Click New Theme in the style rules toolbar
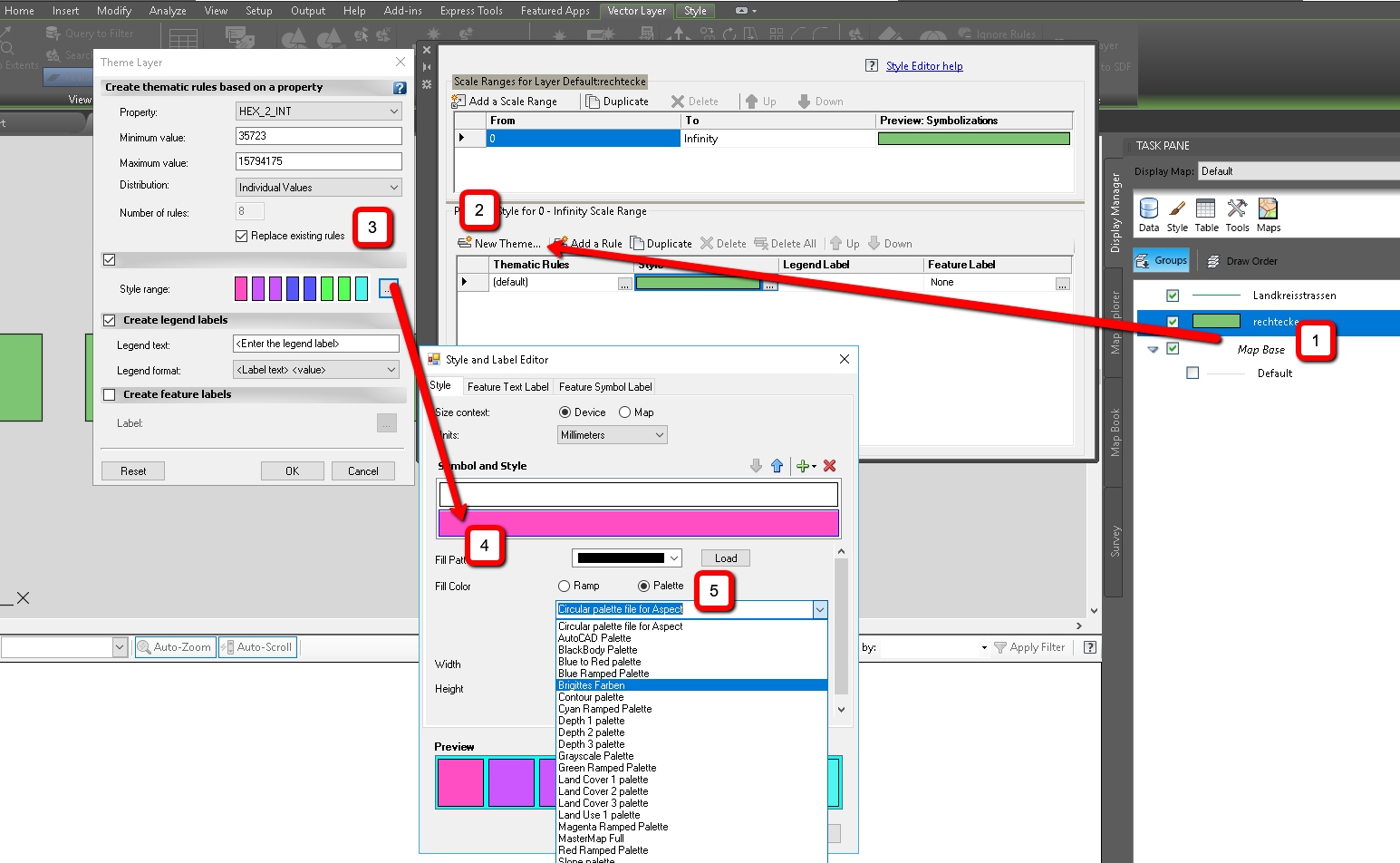Image resolution: width=1400 pixels, height=863 pixels. 501,243
